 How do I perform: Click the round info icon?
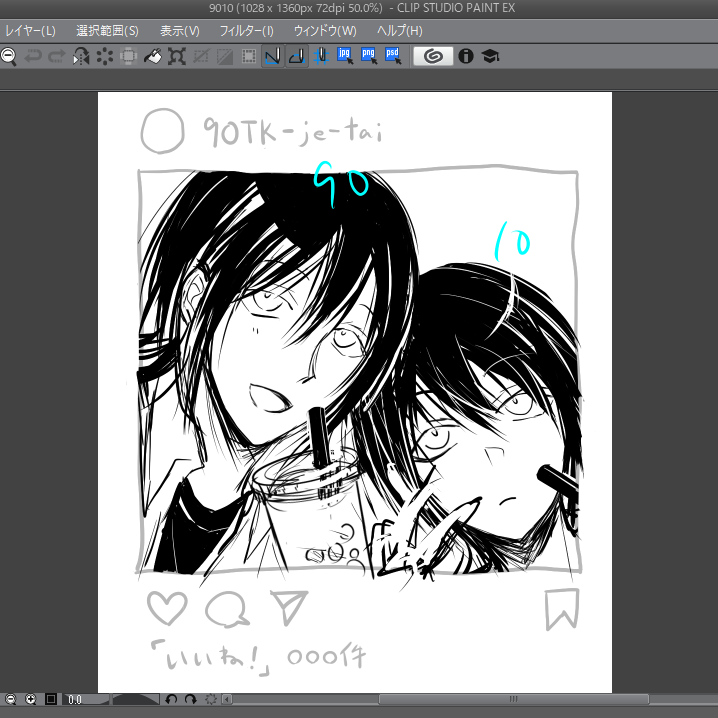[x=466, y=56]
